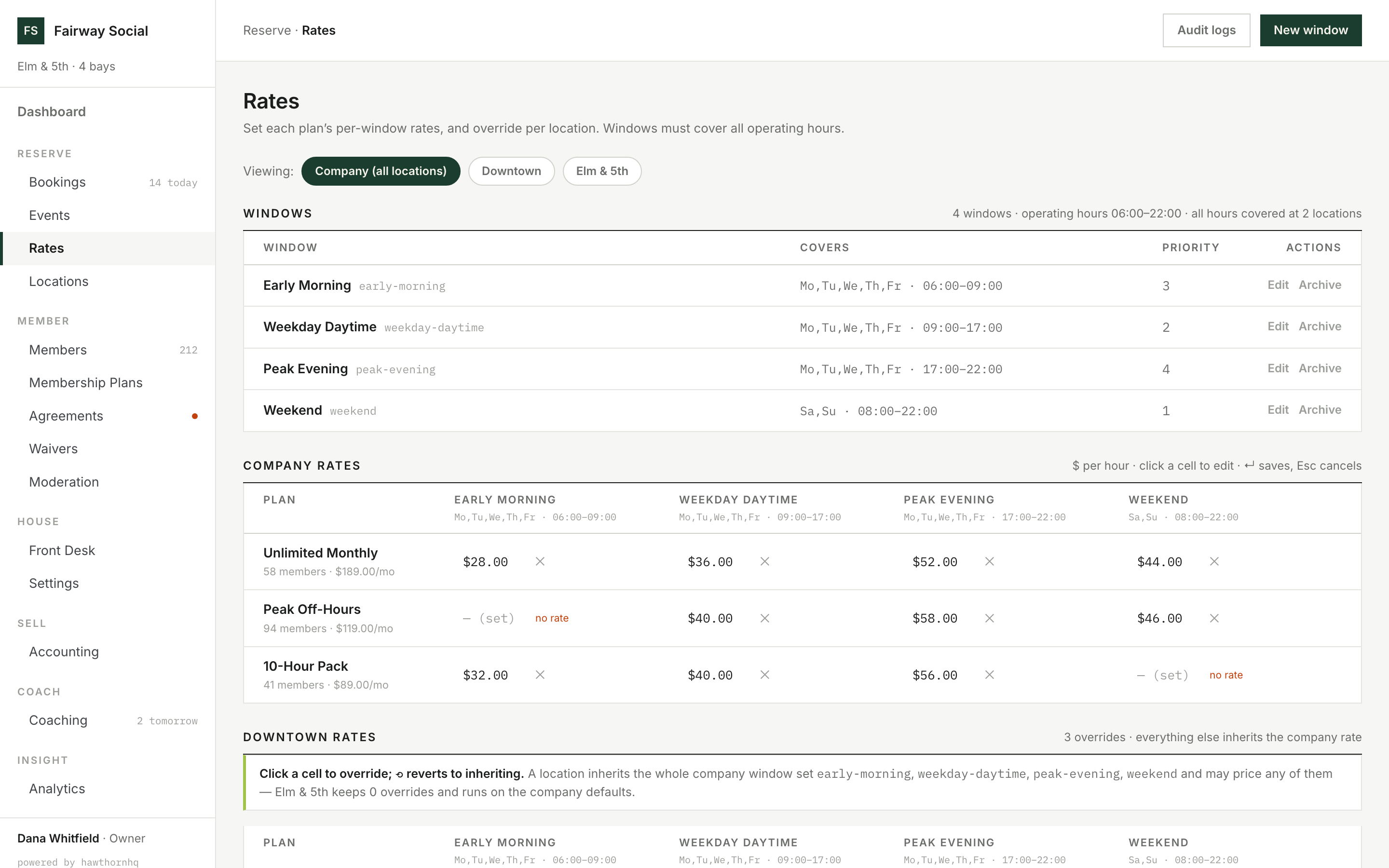Open Agreements with alert dot
1389x868 pixels.
point(108,416)
